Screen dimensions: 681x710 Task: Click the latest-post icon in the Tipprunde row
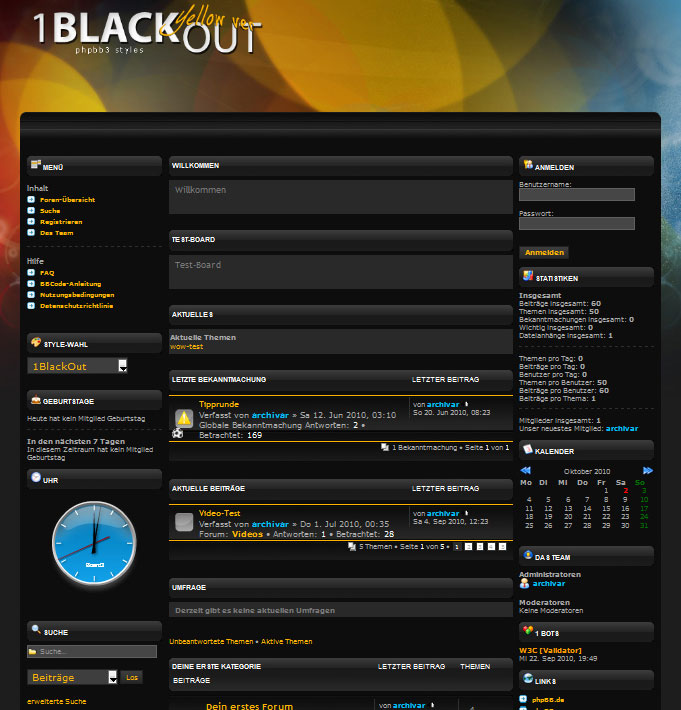466,403
